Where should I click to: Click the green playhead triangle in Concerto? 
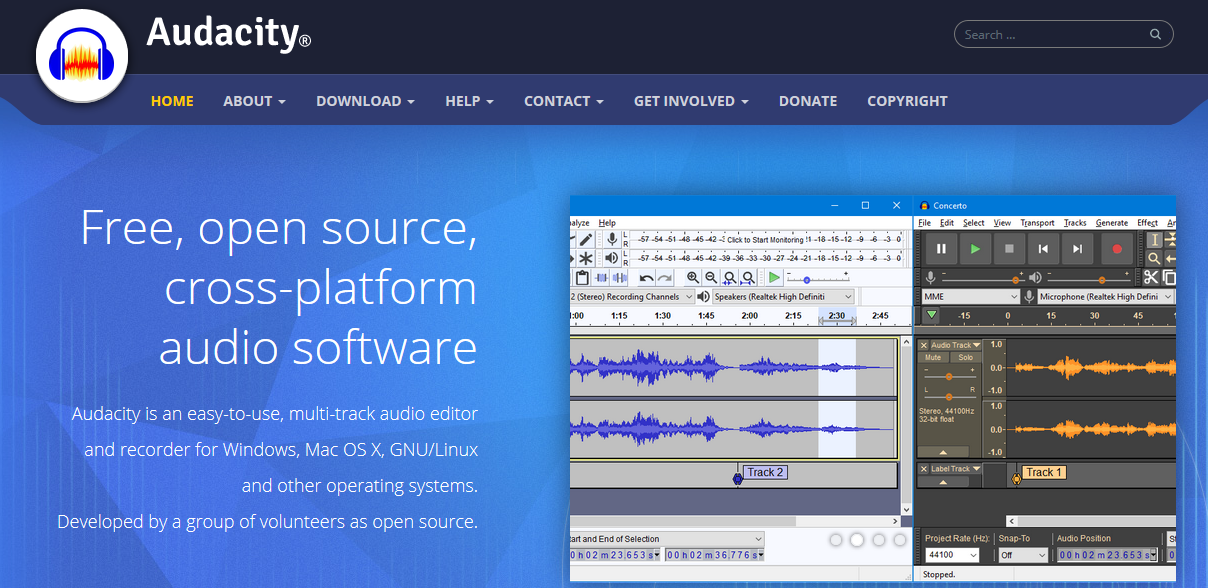932,315
